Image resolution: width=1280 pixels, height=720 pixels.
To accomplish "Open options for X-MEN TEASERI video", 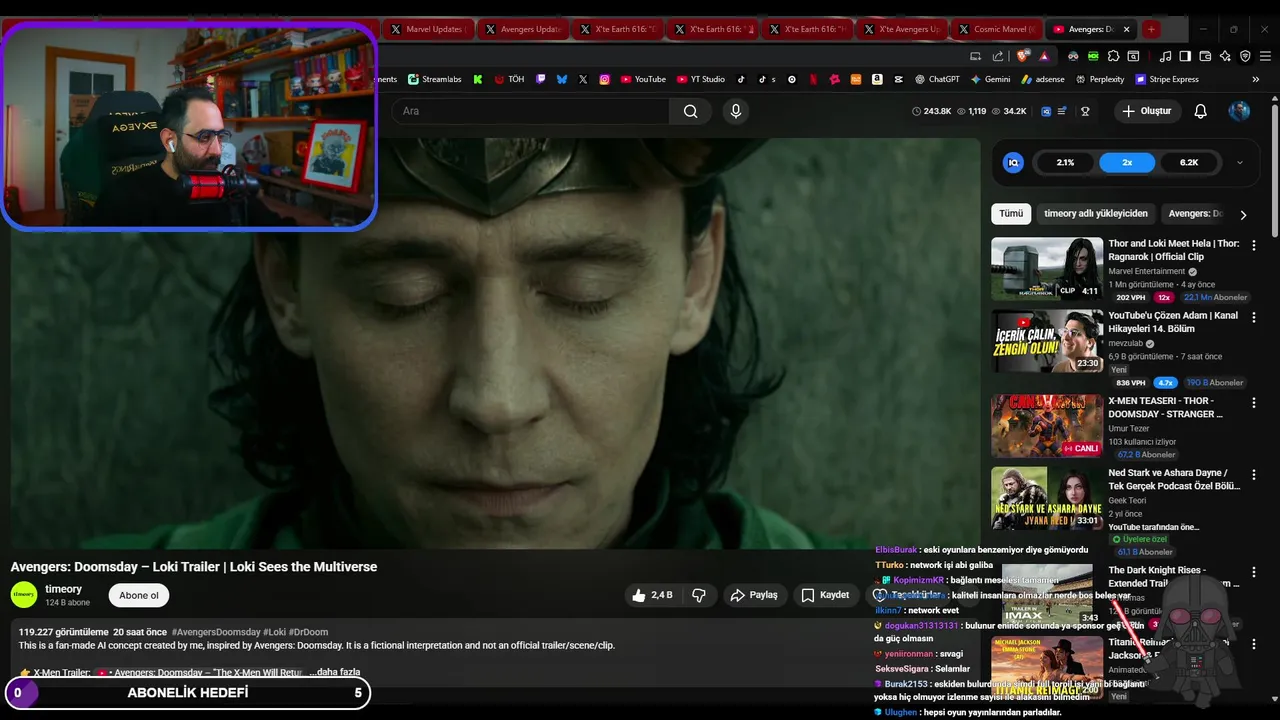I will coord(1254,402).
